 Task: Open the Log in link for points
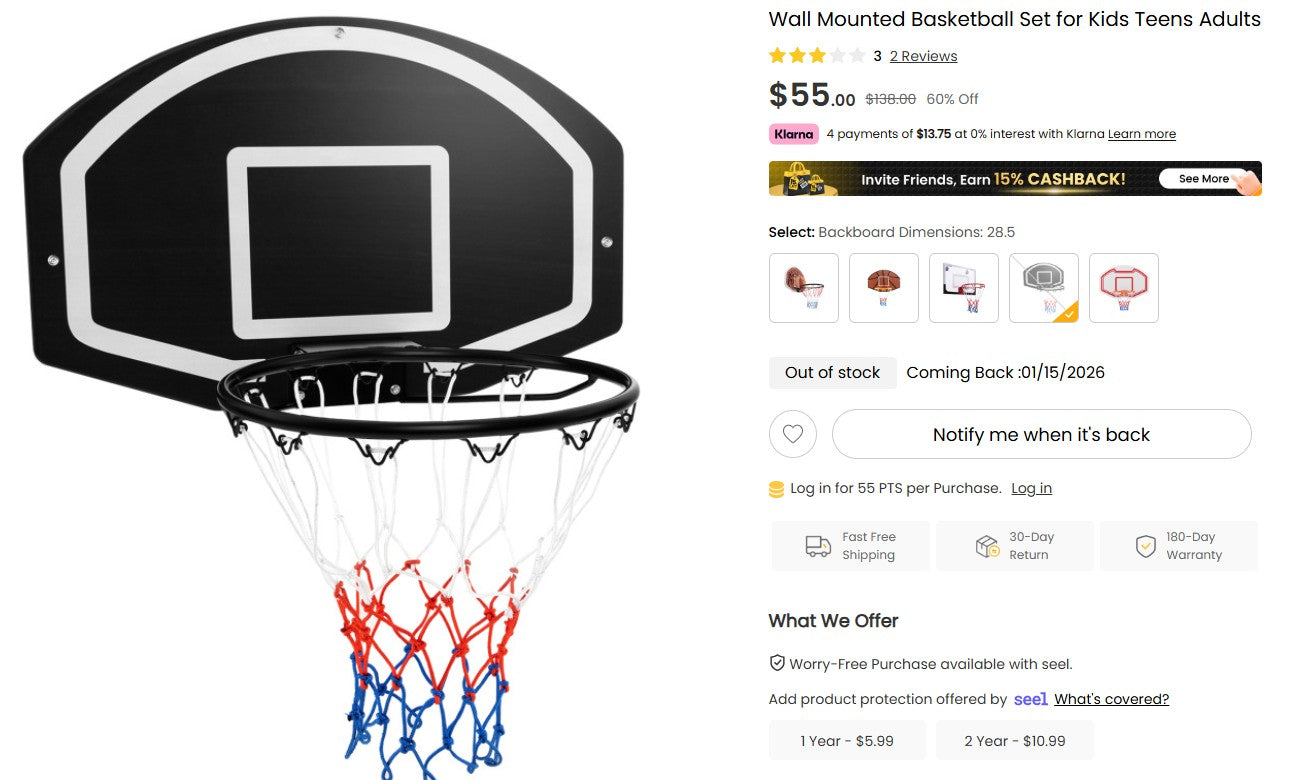1031,488
